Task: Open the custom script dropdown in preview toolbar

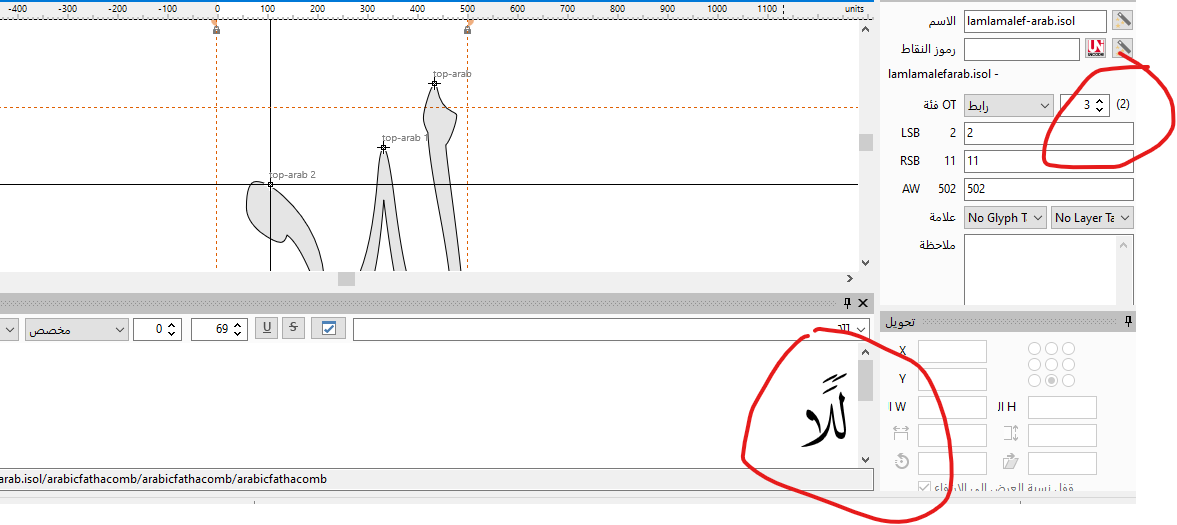Action: click(x=77, y=329)
